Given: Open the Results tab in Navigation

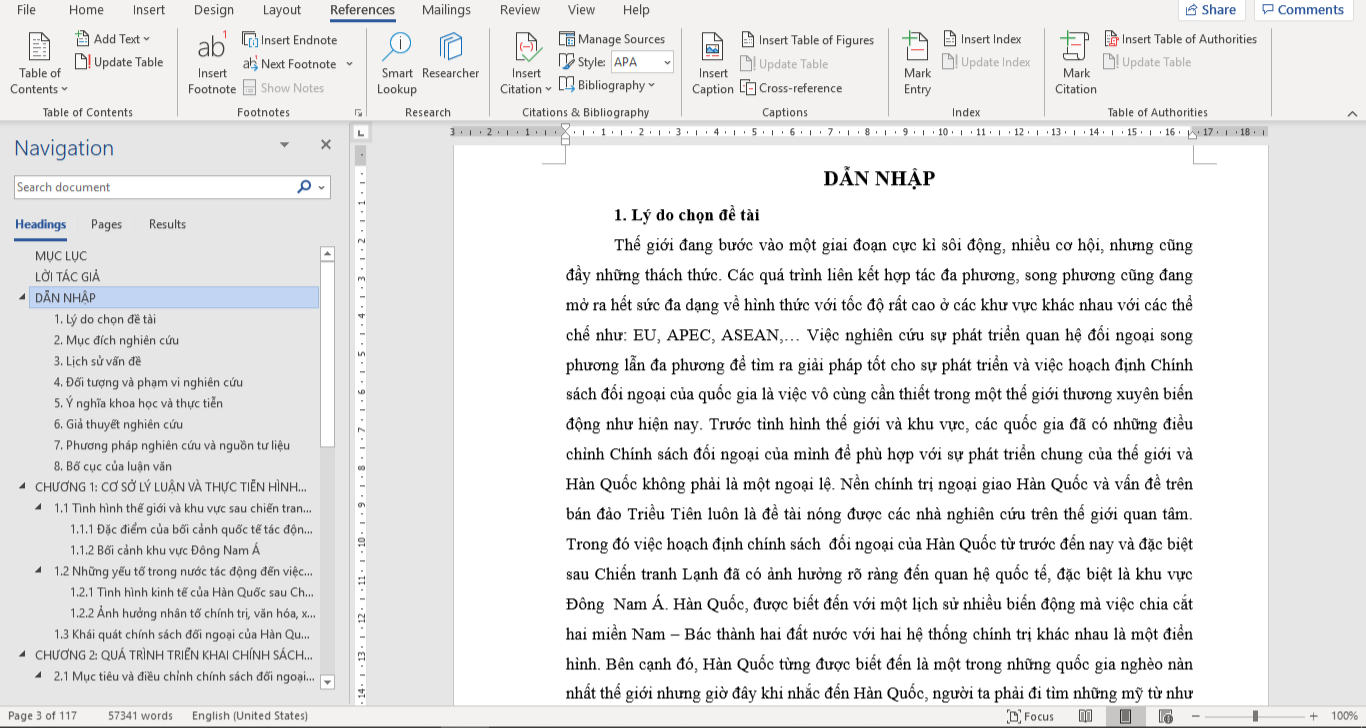Looking at the screenshot, I should click(x=167, y=224).
